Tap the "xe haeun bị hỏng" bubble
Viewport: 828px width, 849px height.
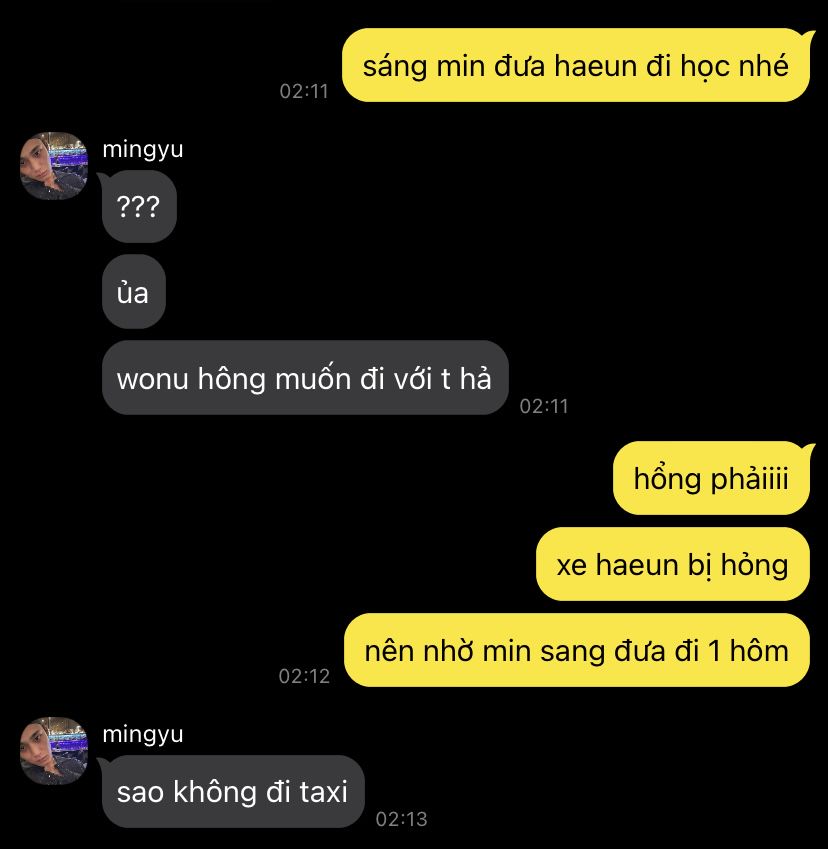673,564
